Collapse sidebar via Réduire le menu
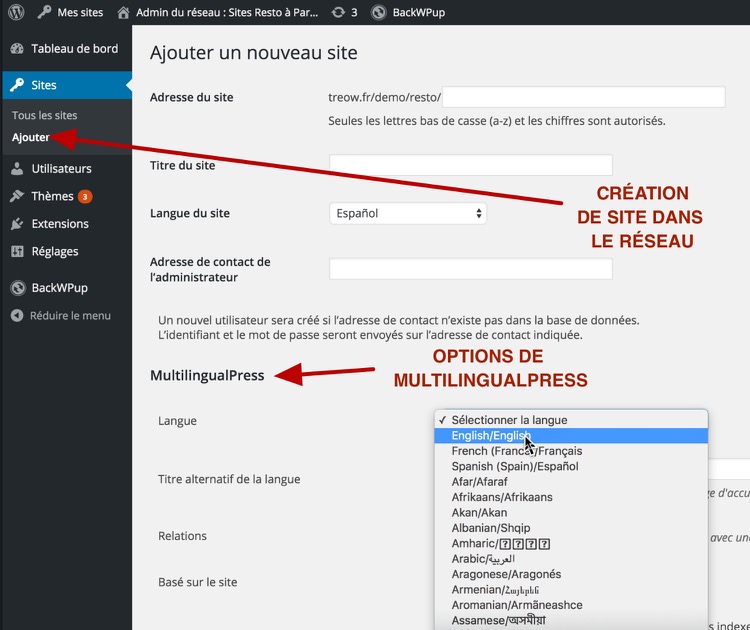The height and width of the screenshot is (630, 750). pyautogui.click(x=70, y=316)
